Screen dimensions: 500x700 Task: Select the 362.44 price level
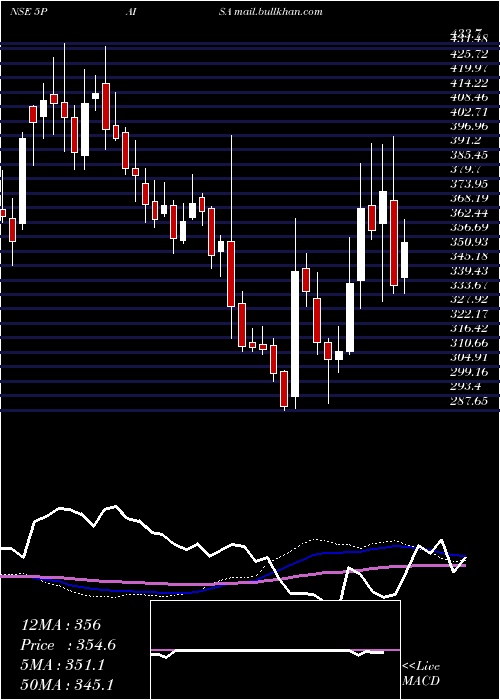(x=469, y=213)
